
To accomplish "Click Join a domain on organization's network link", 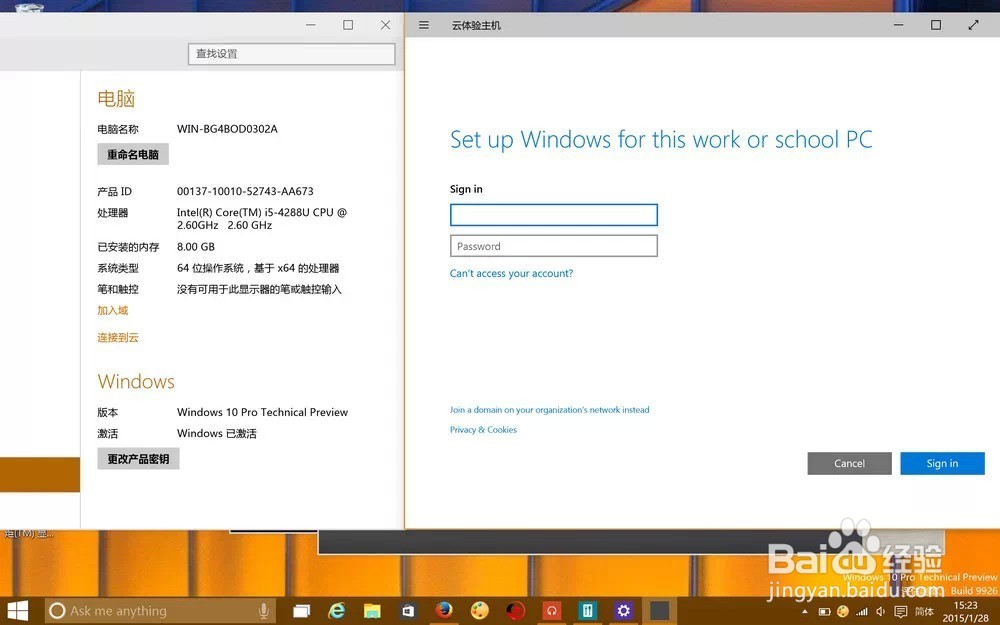I will [x=549, y=409].
